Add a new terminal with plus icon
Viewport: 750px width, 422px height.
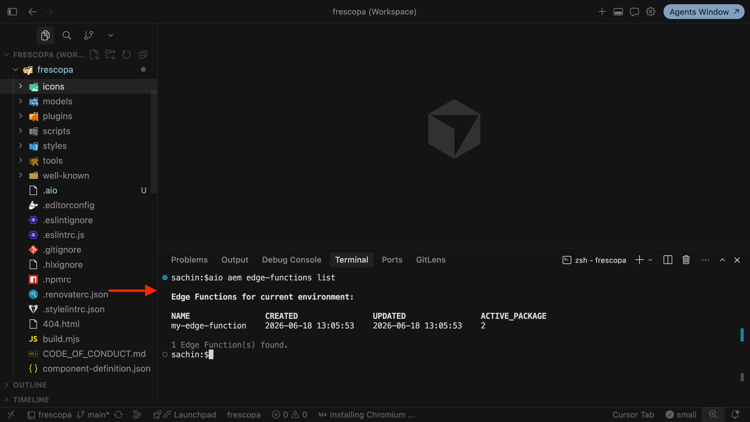point(639,260)
